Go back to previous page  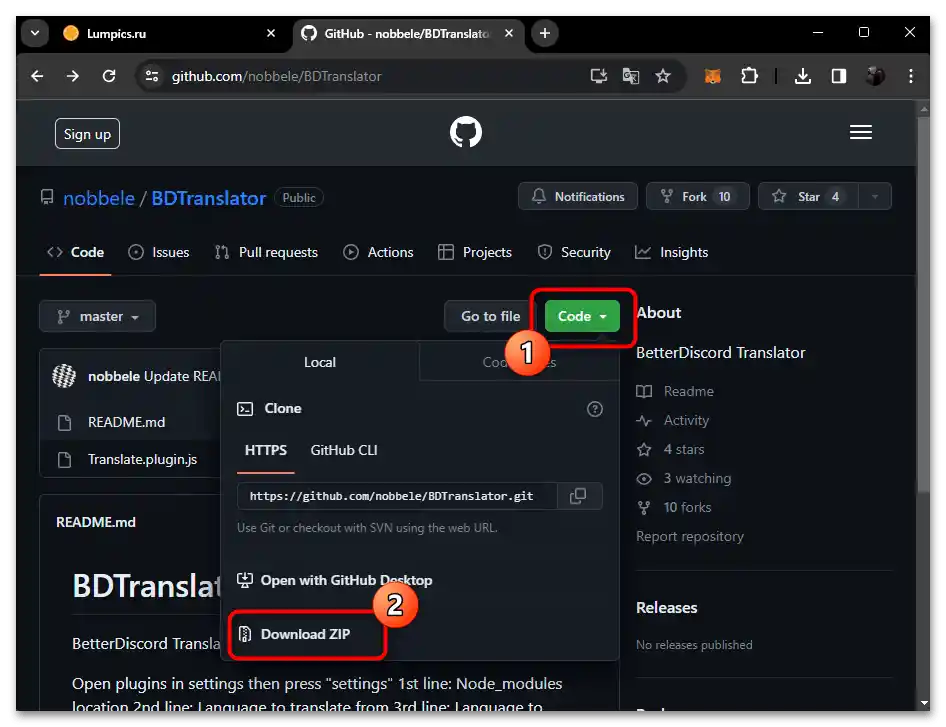[x=37, y=76]
